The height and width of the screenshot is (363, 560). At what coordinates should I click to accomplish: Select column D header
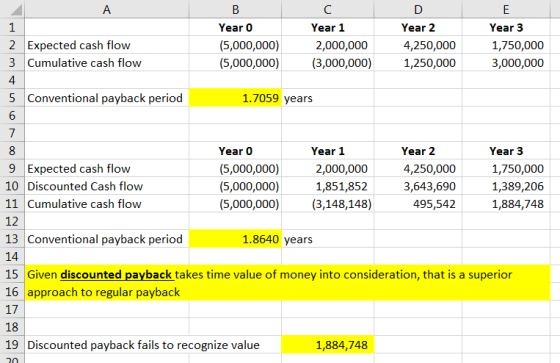click(x=418, y=9)
